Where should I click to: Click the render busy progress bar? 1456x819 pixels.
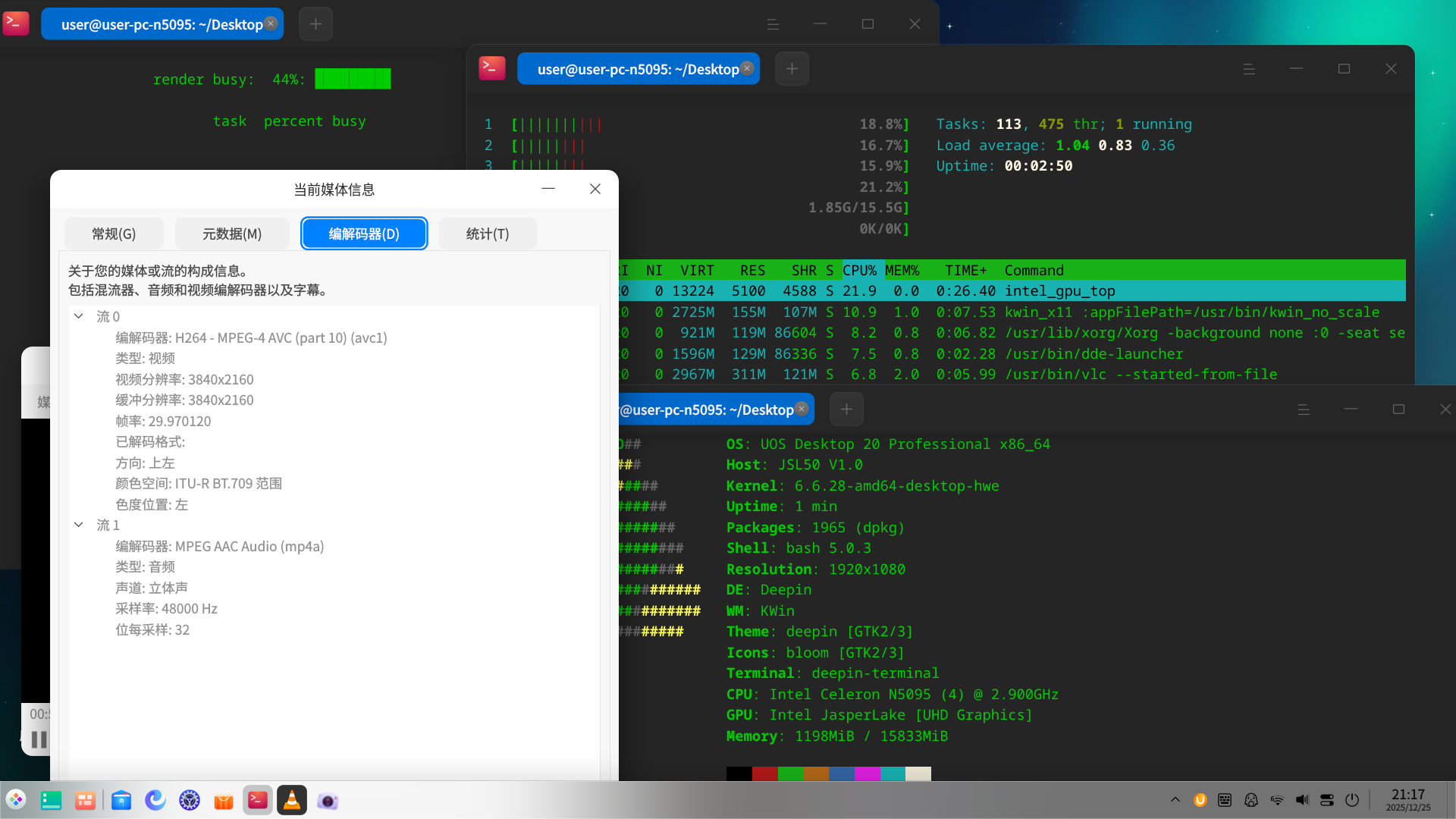(353, 78)
